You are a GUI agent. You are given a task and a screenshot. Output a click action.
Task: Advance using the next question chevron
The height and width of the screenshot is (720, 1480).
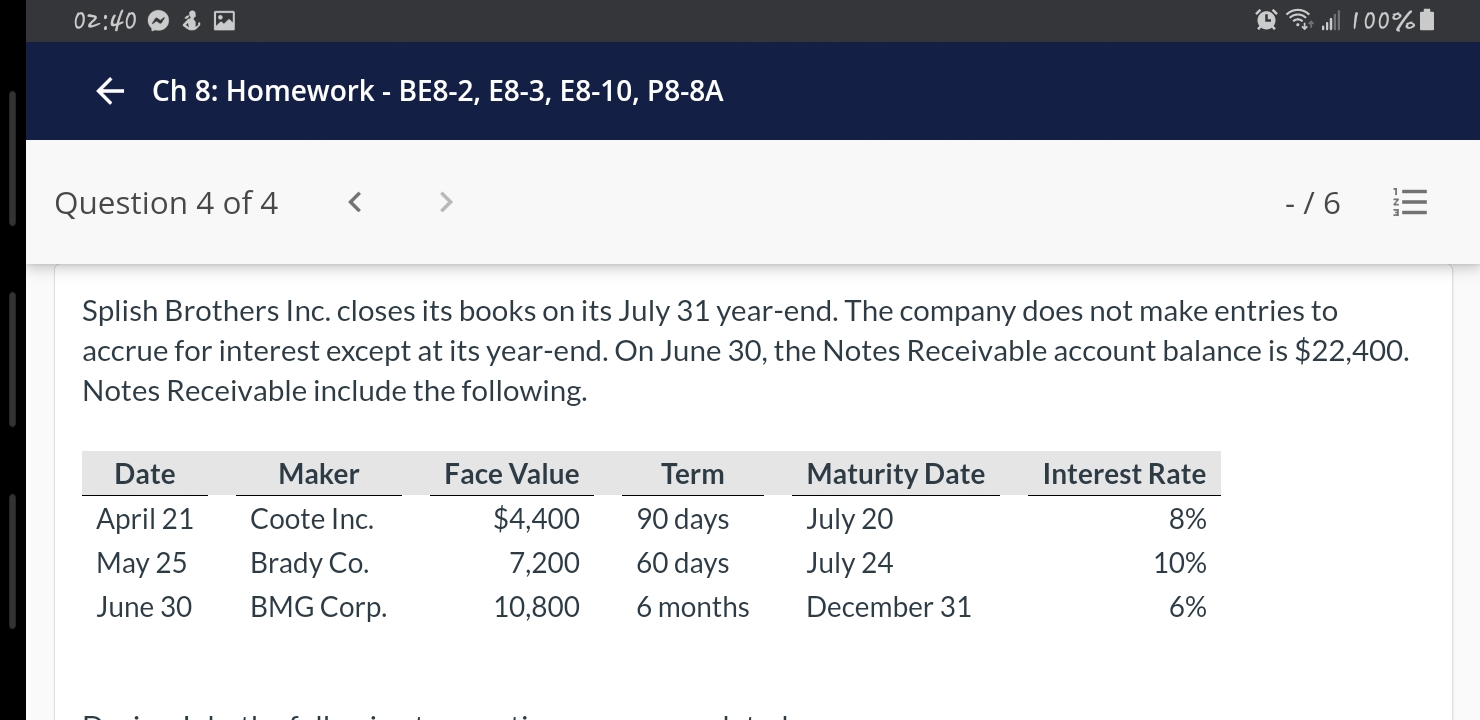445,202
